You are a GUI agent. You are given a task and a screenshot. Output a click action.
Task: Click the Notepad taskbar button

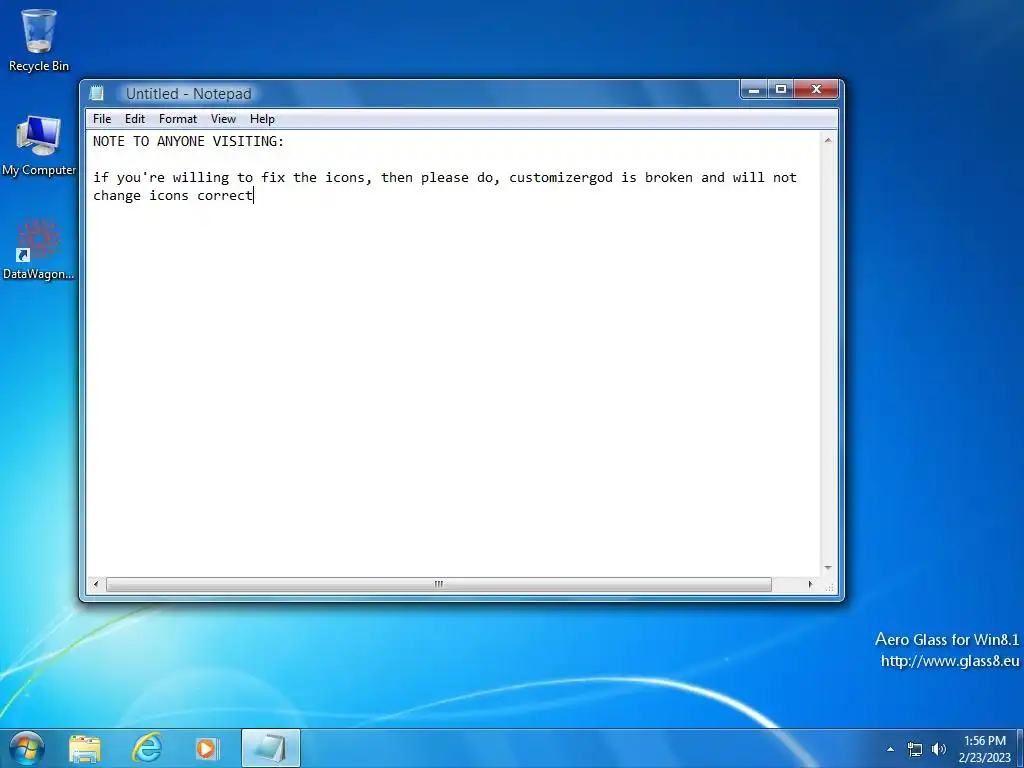[270, 748]
